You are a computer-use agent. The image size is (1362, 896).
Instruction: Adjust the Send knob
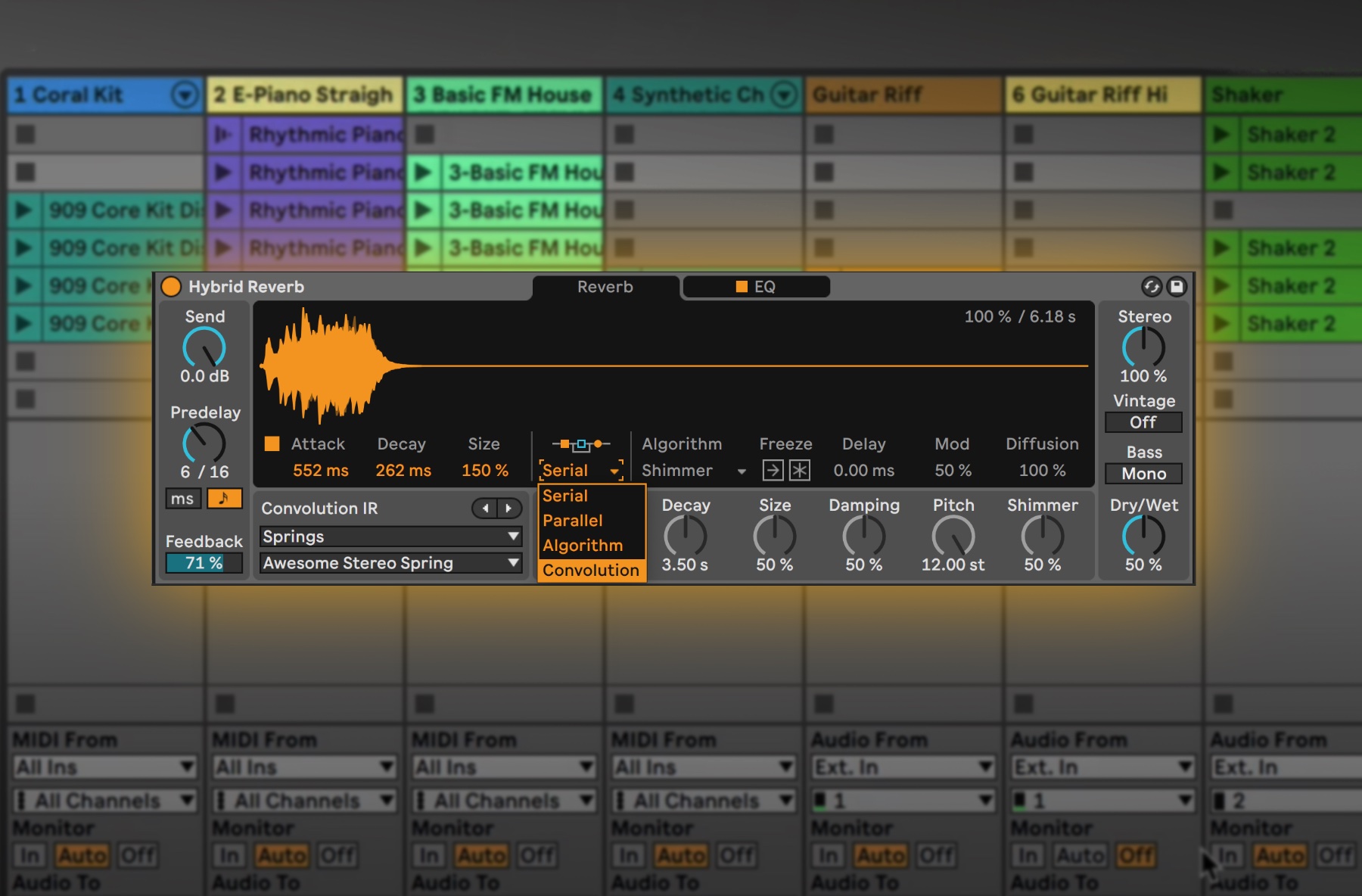click(x=204, y=347)
